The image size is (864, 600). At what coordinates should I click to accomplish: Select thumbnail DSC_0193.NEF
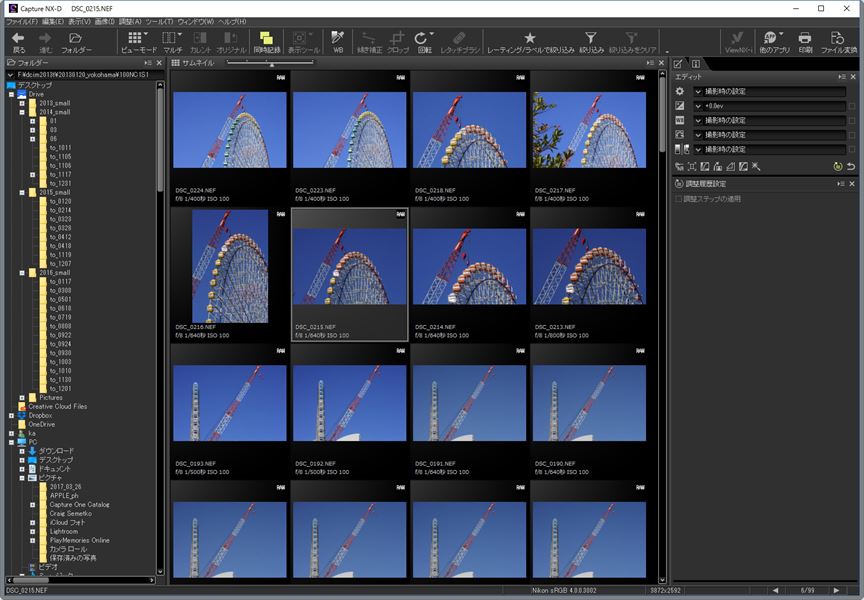pos(230,411)
